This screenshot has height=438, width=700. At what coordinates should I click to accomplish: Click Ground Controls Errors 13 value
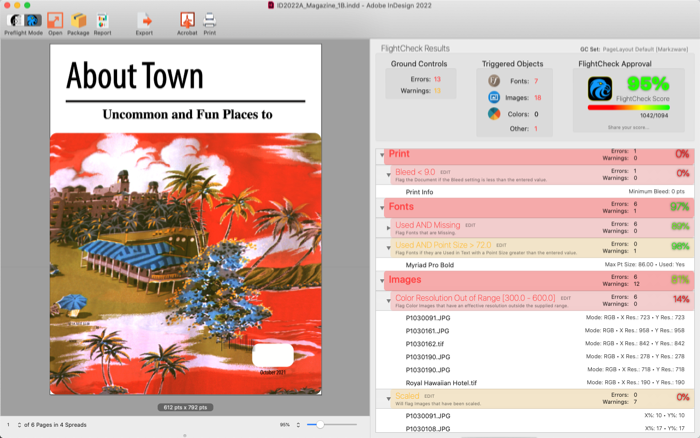[437, 79]
